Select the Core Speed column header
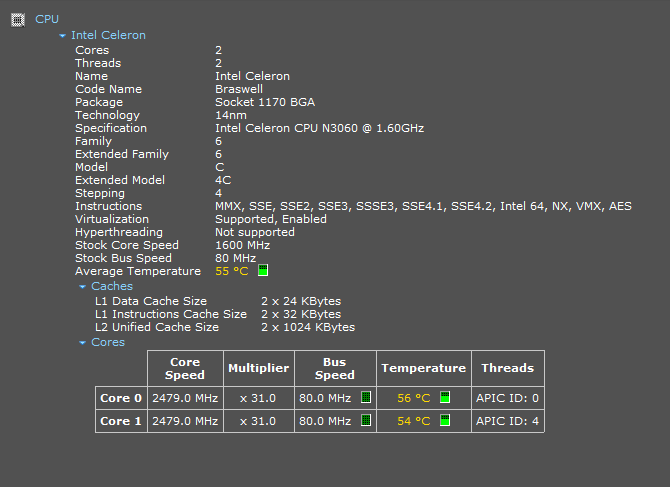This screenshot has width=670, height=487. [x=185, y=368]
